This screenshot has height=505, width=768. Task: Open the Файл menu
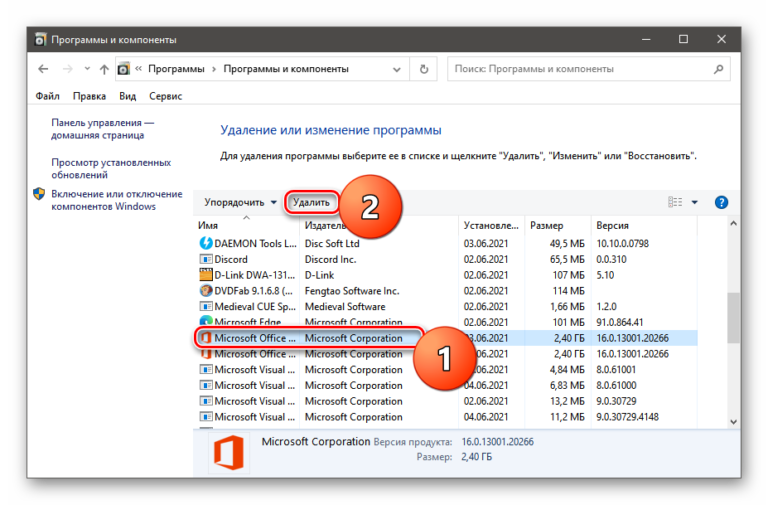point(48,96)
